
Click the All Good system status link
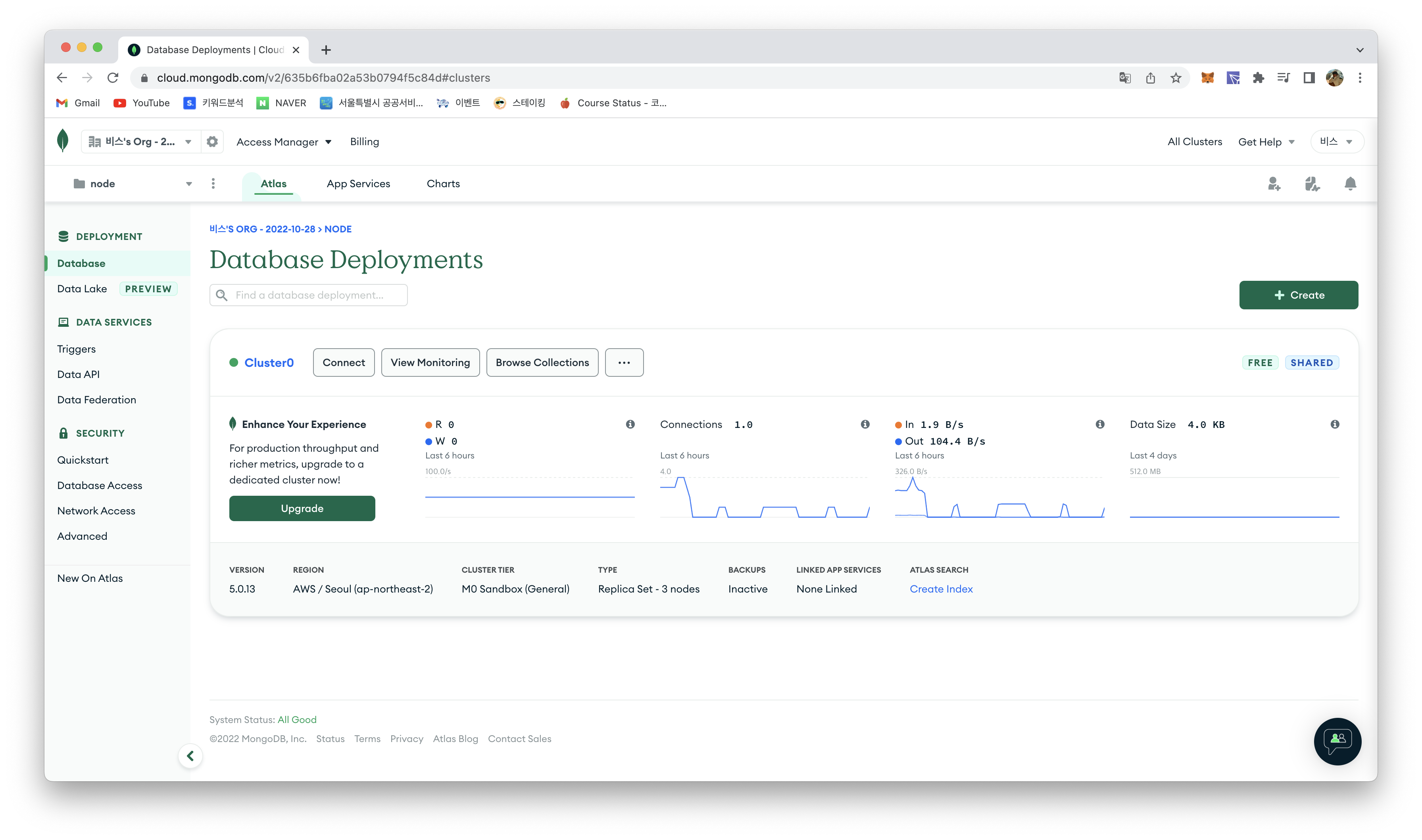[297, 719]
